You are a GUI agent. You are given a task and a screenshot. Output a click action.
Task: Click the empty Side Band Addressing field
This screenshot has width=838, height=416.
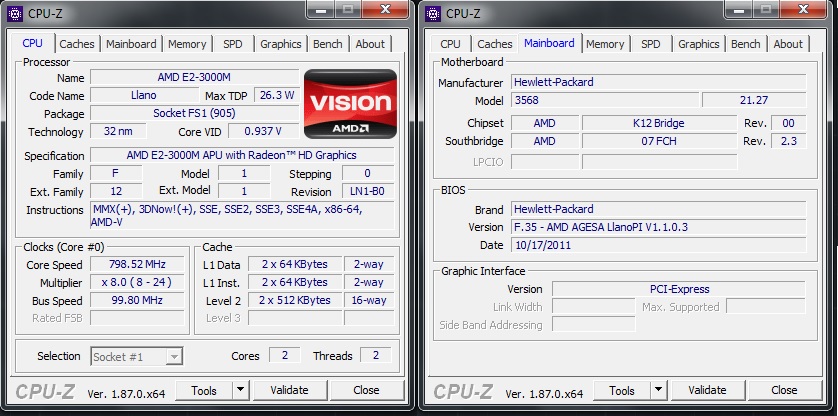point(594,324)
